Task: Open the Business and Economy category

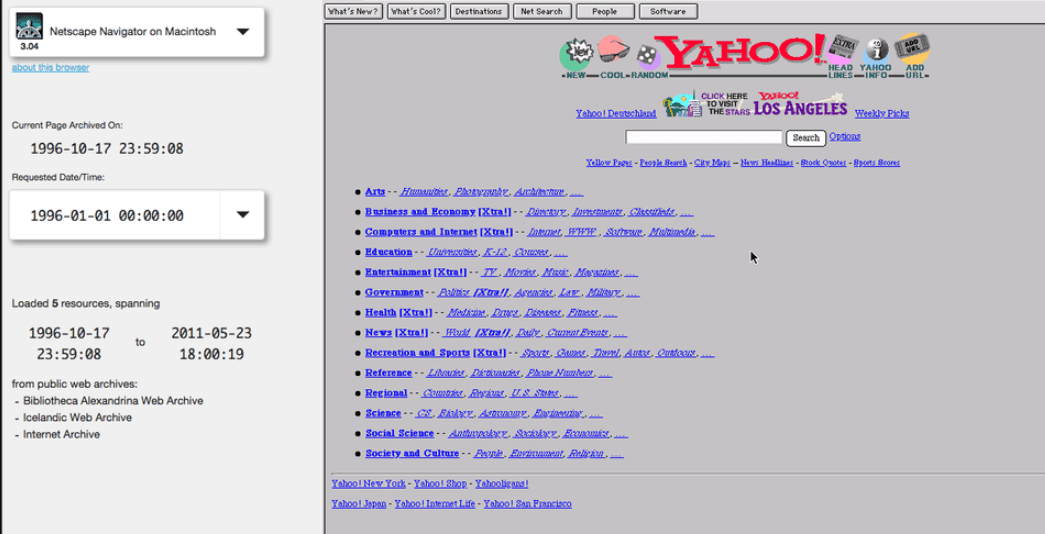Action: click(420, 212)
